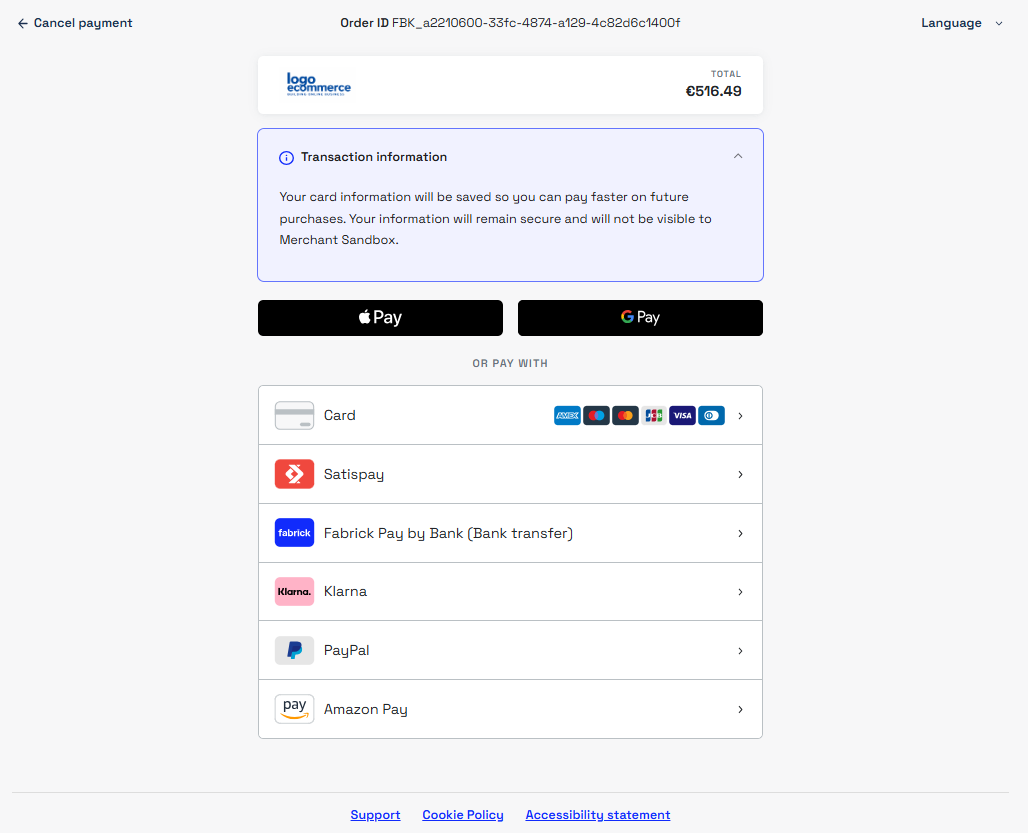Click the Order ID text at the top
This screenshot has height=833, width=1028.
pyautogui.click(x=510, y=23)
